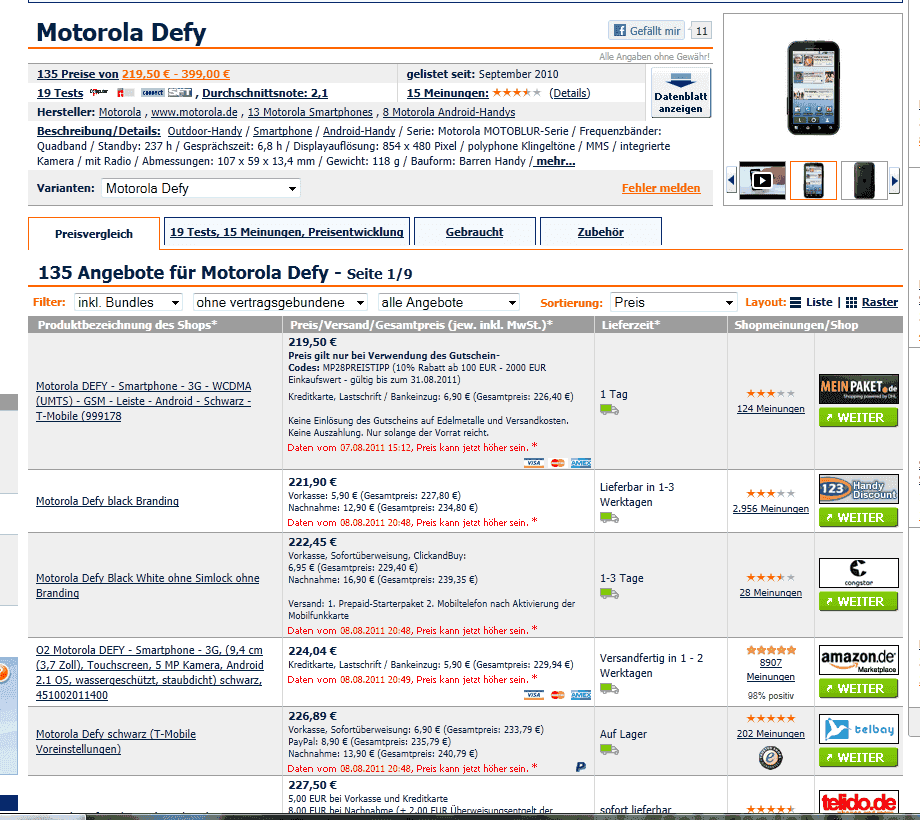Open the '28 Meinungen' shop reviews link
The width and height of the screenshot is (920, 820).
(x=770, y=592)
